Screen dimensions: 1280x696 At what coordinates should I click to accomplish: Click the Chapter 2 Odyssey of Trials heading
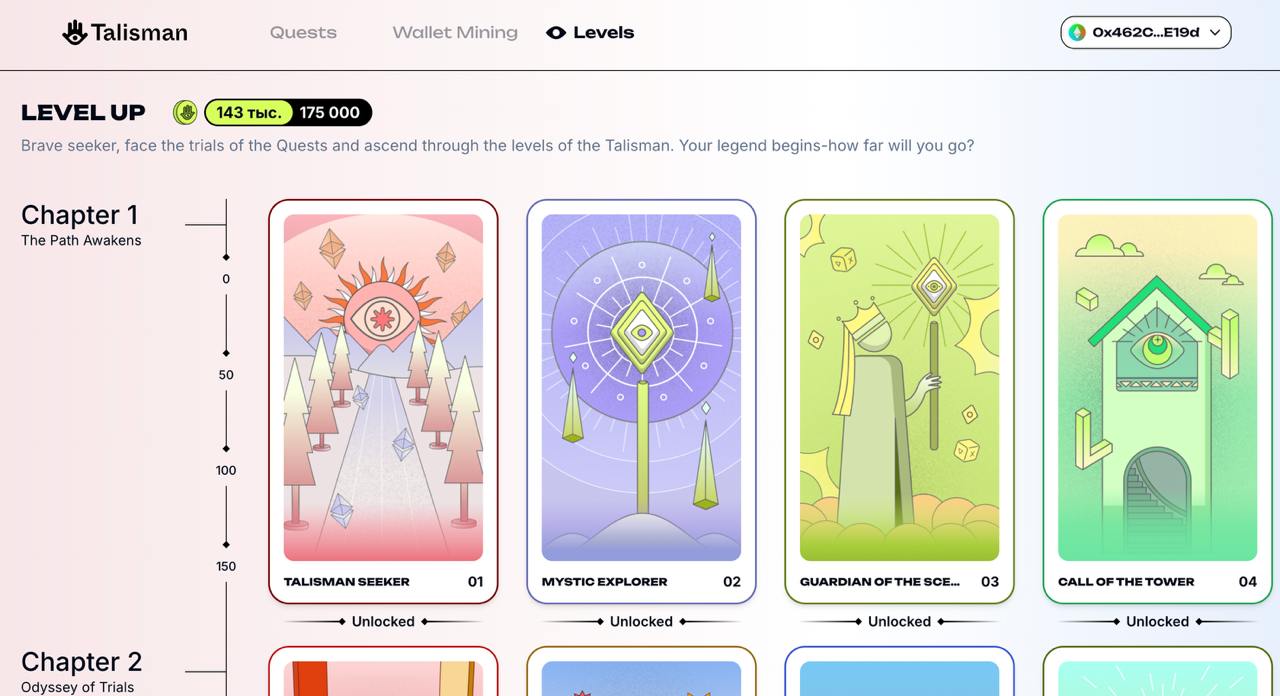(x=82, y=672)
